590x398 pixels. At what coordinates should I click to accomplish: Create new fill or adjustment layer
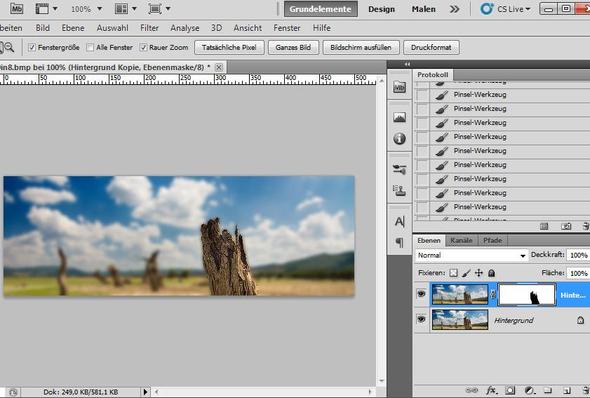click(529, 390)
